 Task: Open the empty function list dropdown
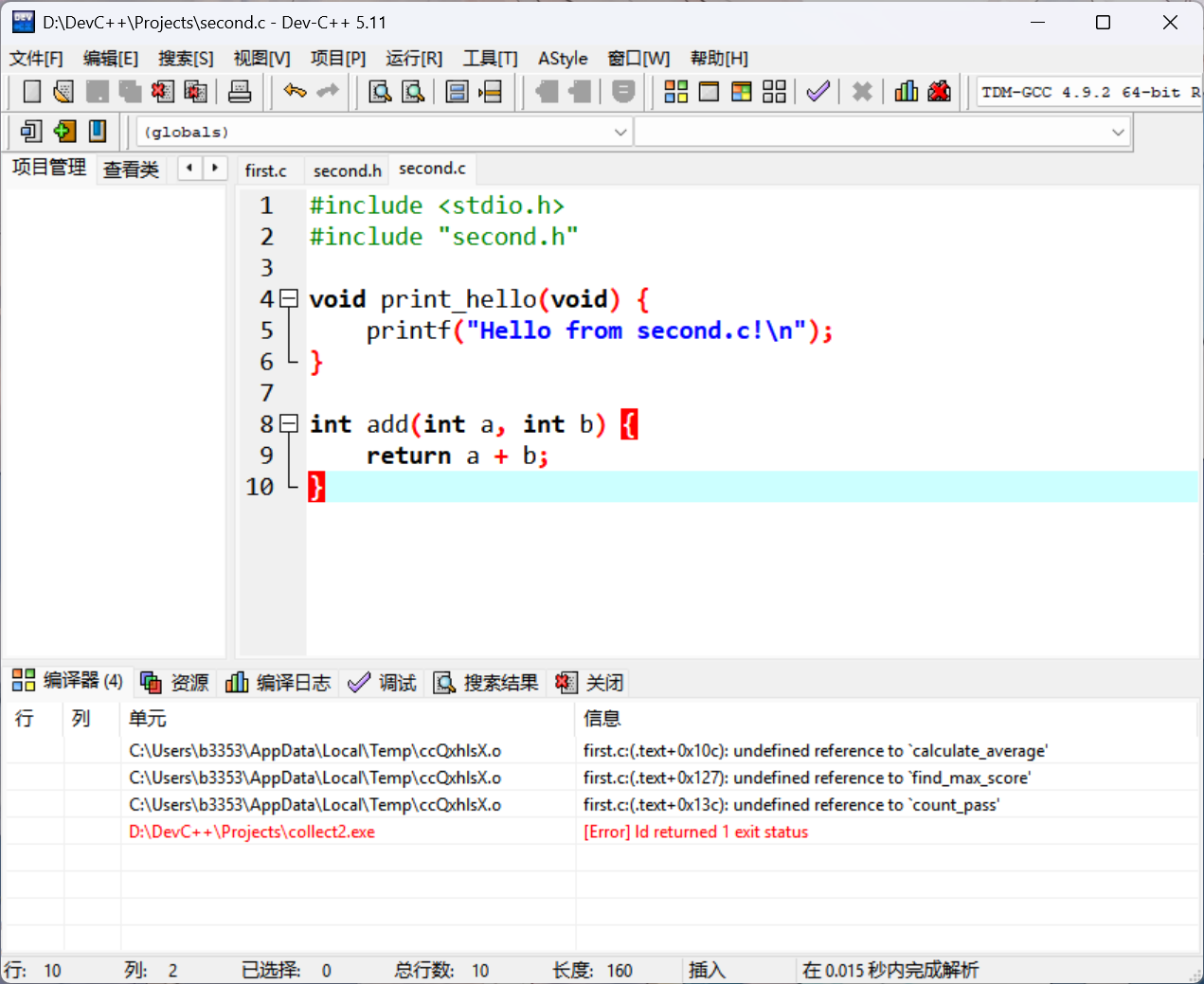point(882,132)
